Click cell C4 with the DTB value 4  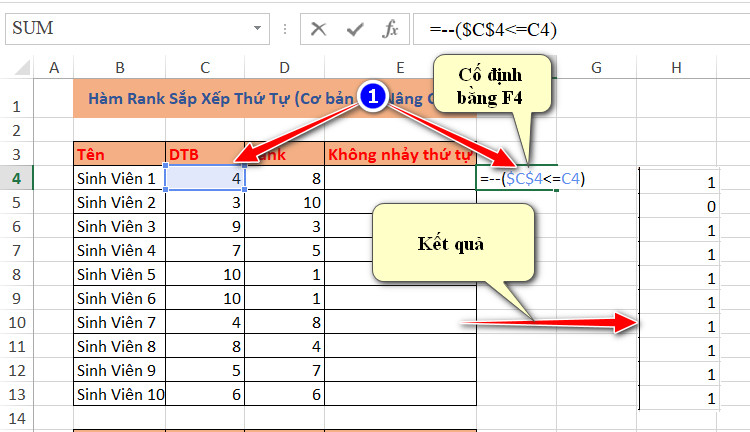click(x=204, y=178)
